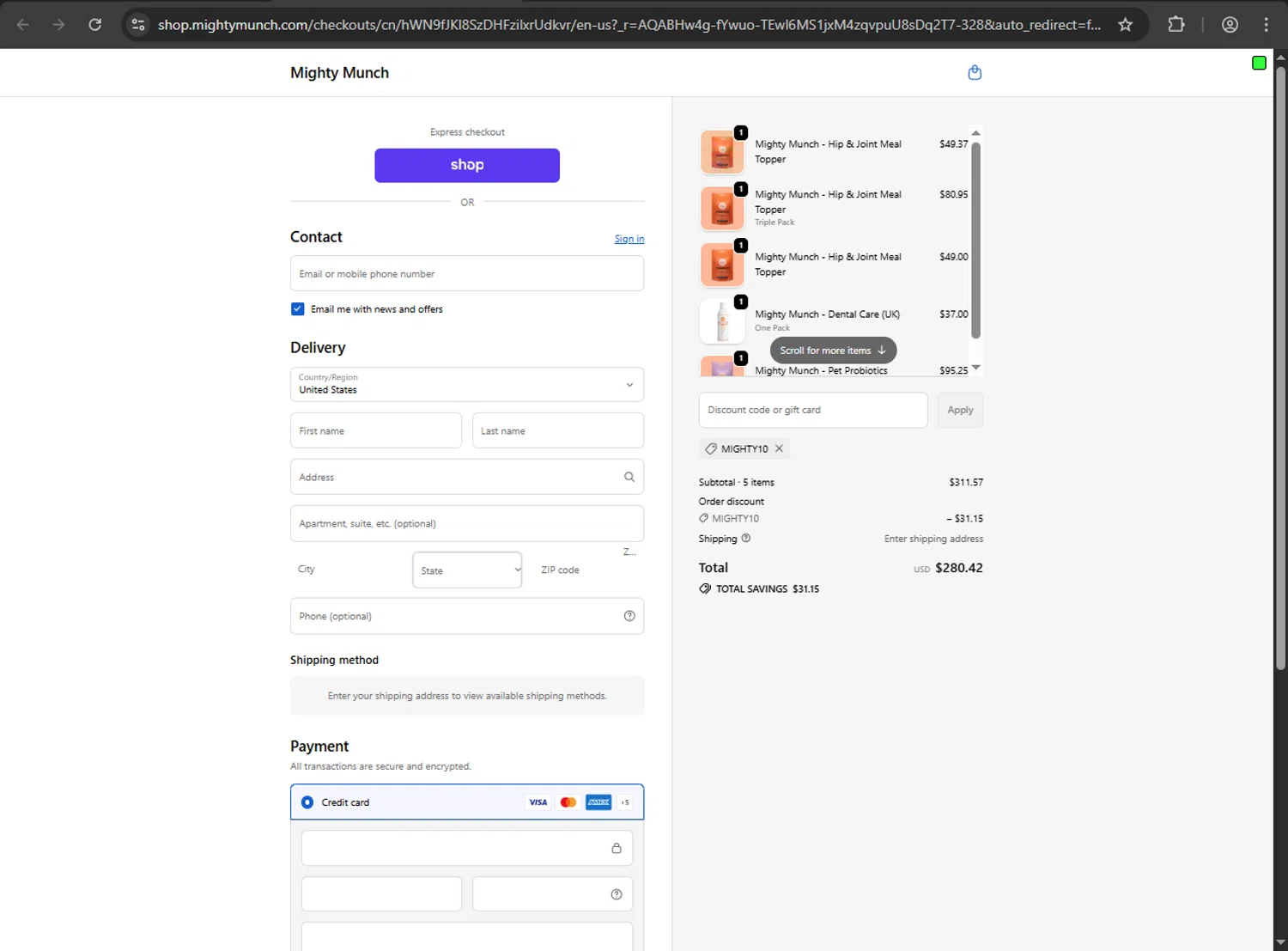
Task: Expand the State dropdown
Action: pyautogui.click(x=467, y=570)
